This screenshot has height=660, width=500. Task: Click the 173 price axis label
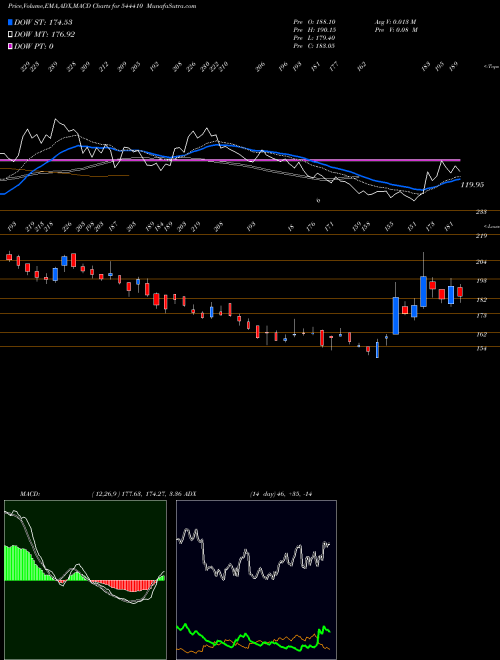481,315
